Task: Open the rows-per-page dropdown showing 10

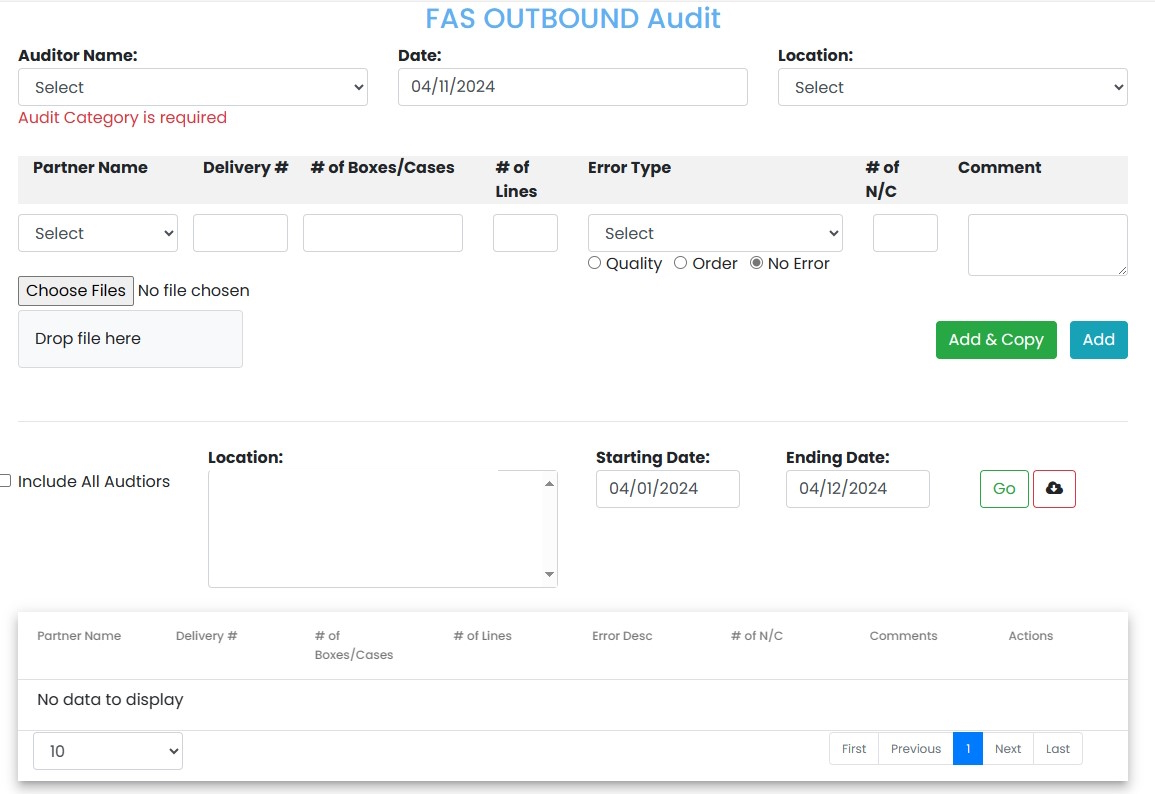Action: [107, 750]
